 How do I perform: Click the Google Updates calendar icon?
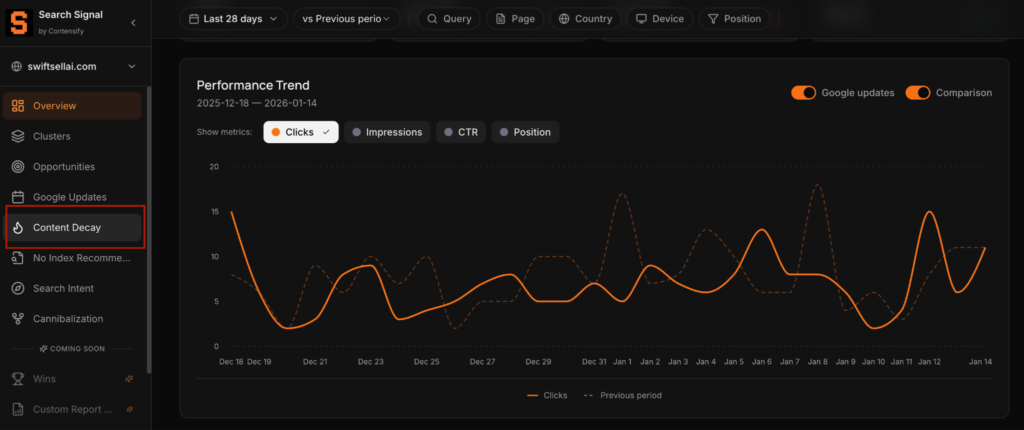click(x=17, y=197)
